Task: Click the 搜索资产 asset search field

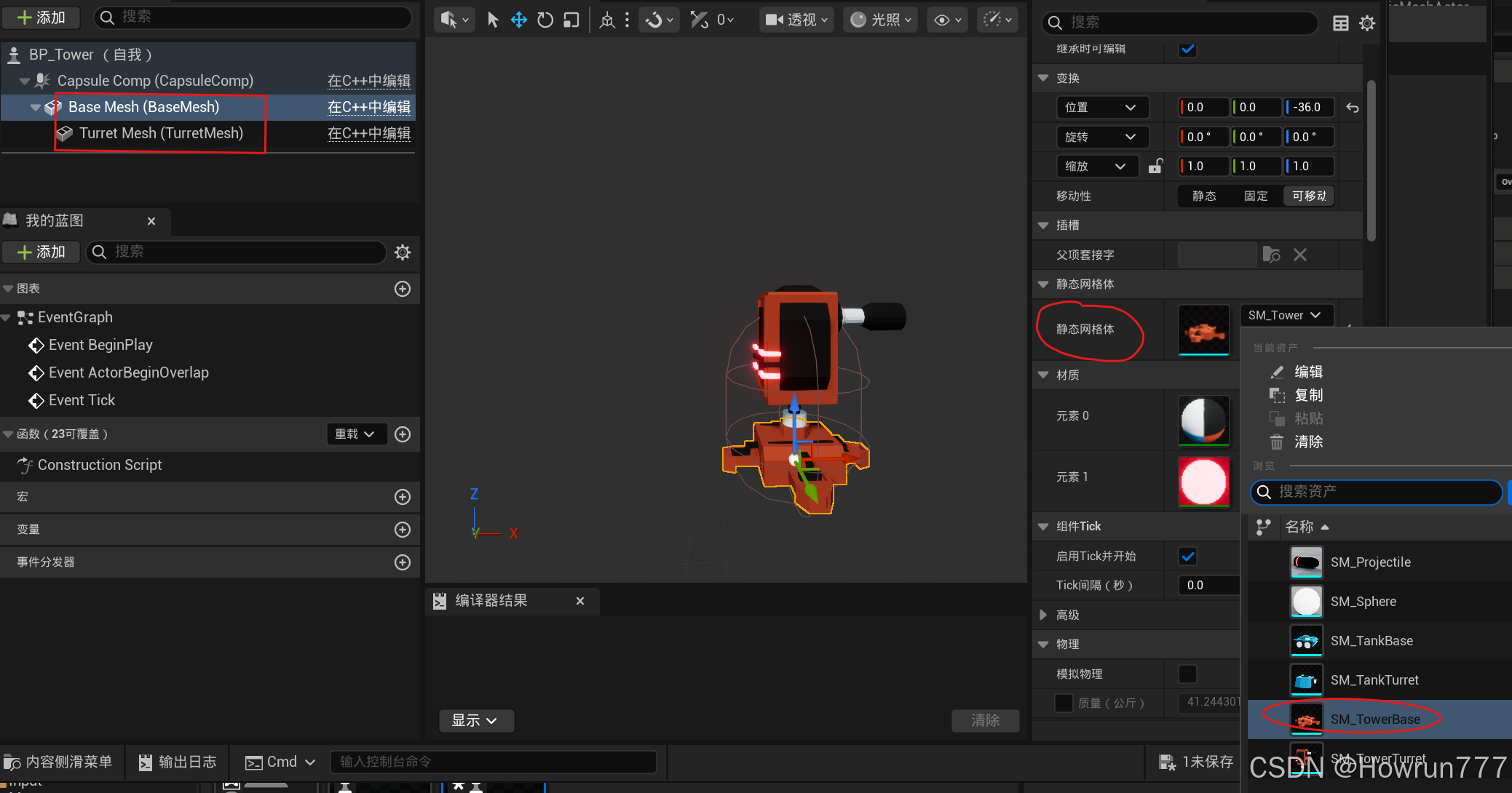Action: click(x=1376, y=492)
